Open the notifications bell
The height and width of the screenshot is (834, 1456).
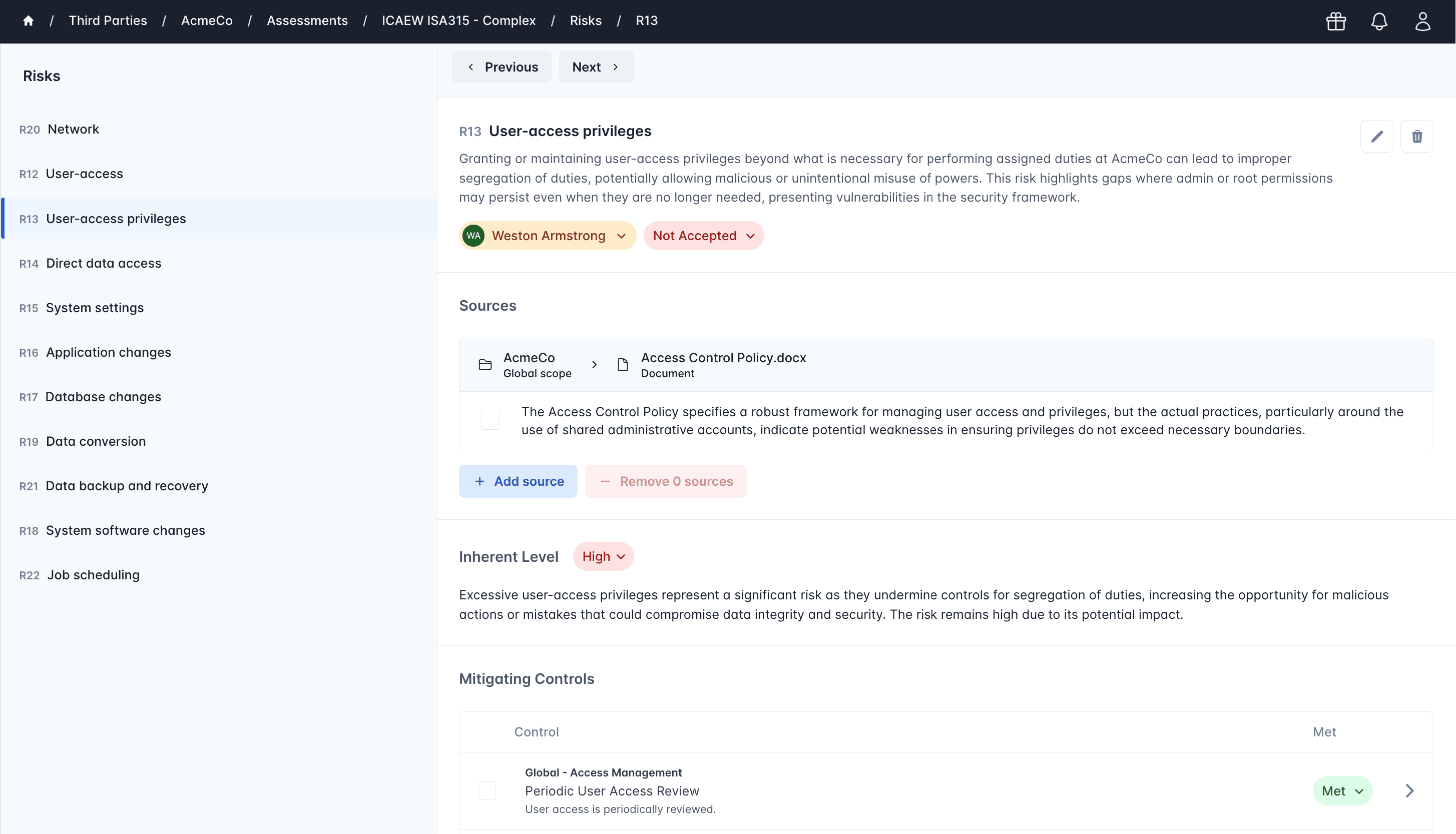[1378, 21]
